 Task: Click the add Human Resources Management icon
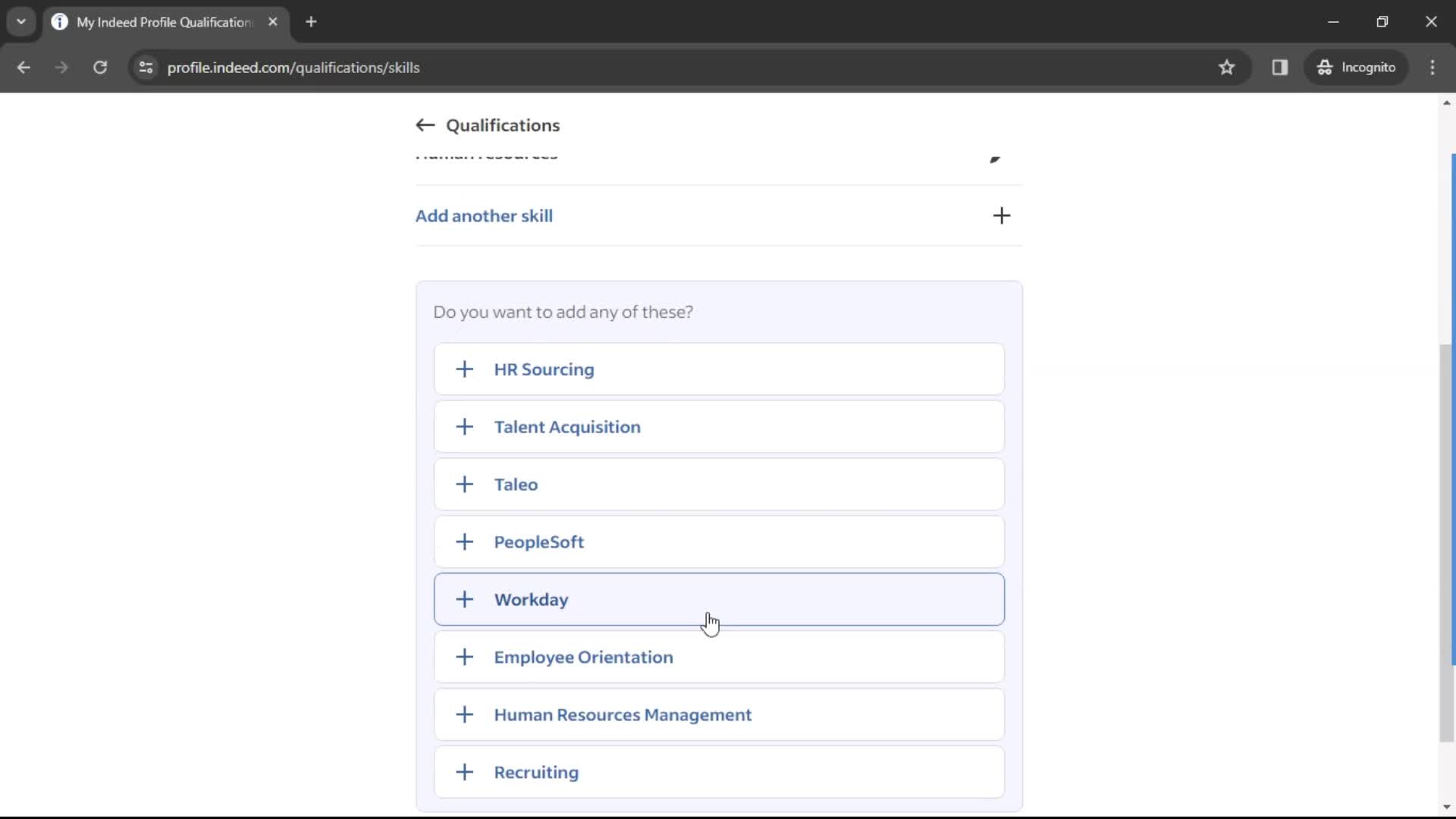464,714
